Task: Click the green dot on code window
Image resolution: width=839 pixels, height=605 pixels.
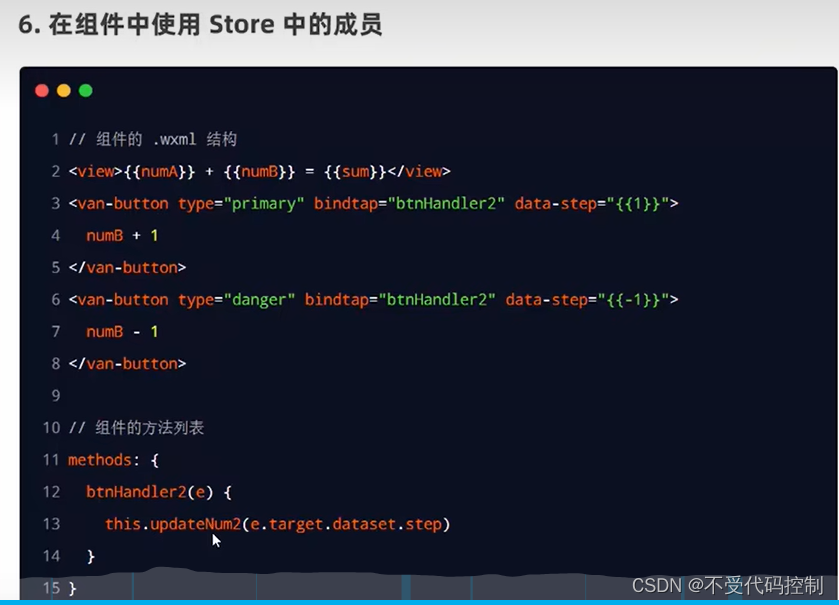Action: click(86, 91)
